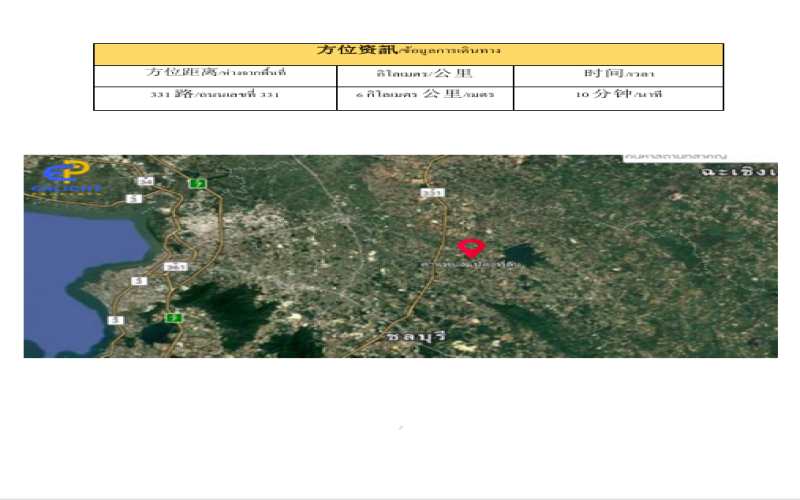
Task: Click the green route 7 shield near route 34
Action: (x=198, y=182)
